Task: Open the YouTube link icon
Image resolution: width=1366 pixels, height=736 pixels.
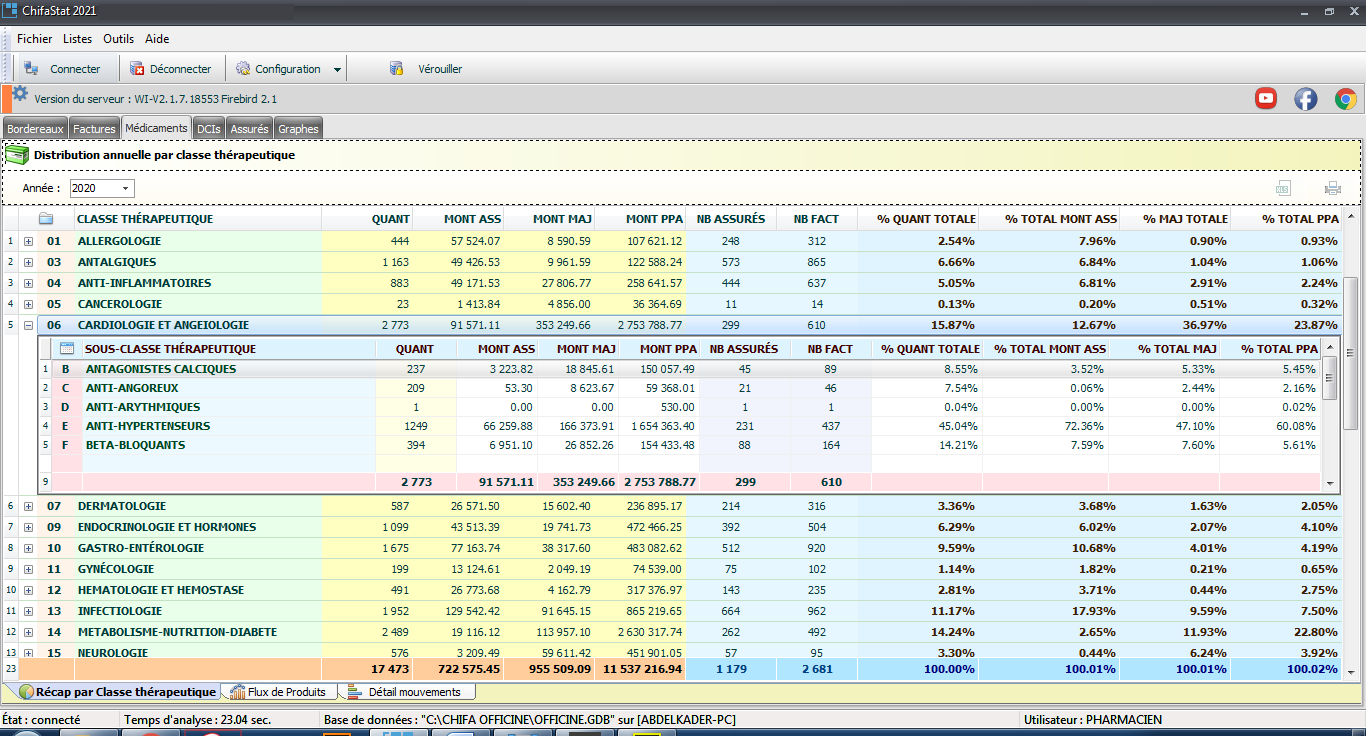Action: pyautogui.click(x=1266, y=98)
